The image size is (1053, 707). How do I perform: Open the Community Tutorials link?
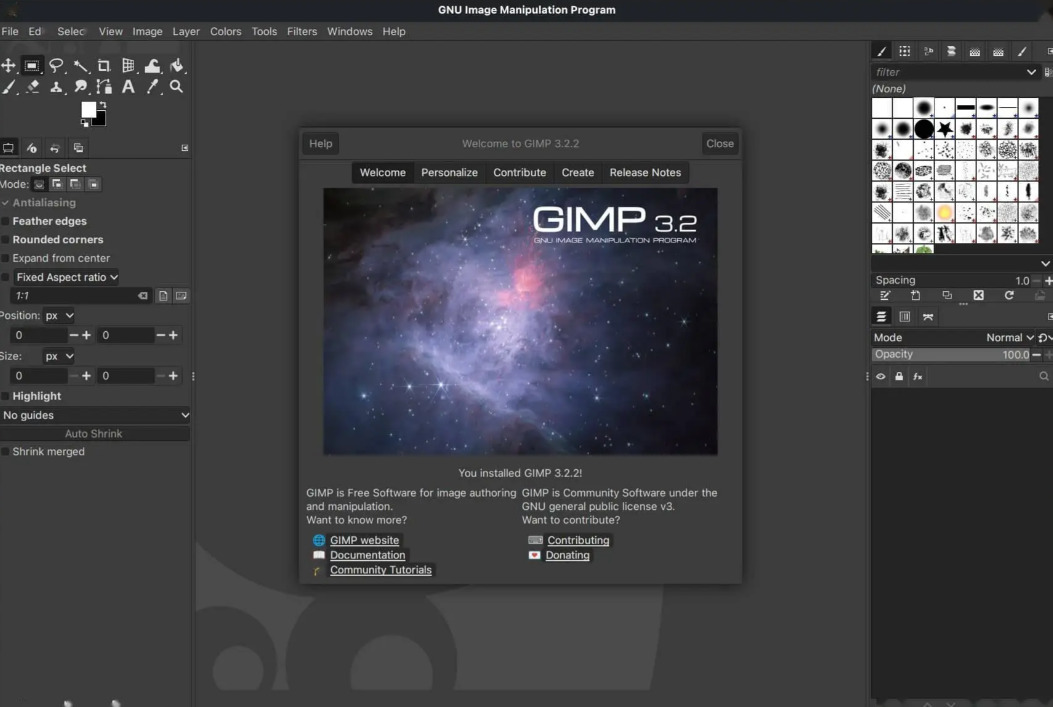(x=381, y=570)
